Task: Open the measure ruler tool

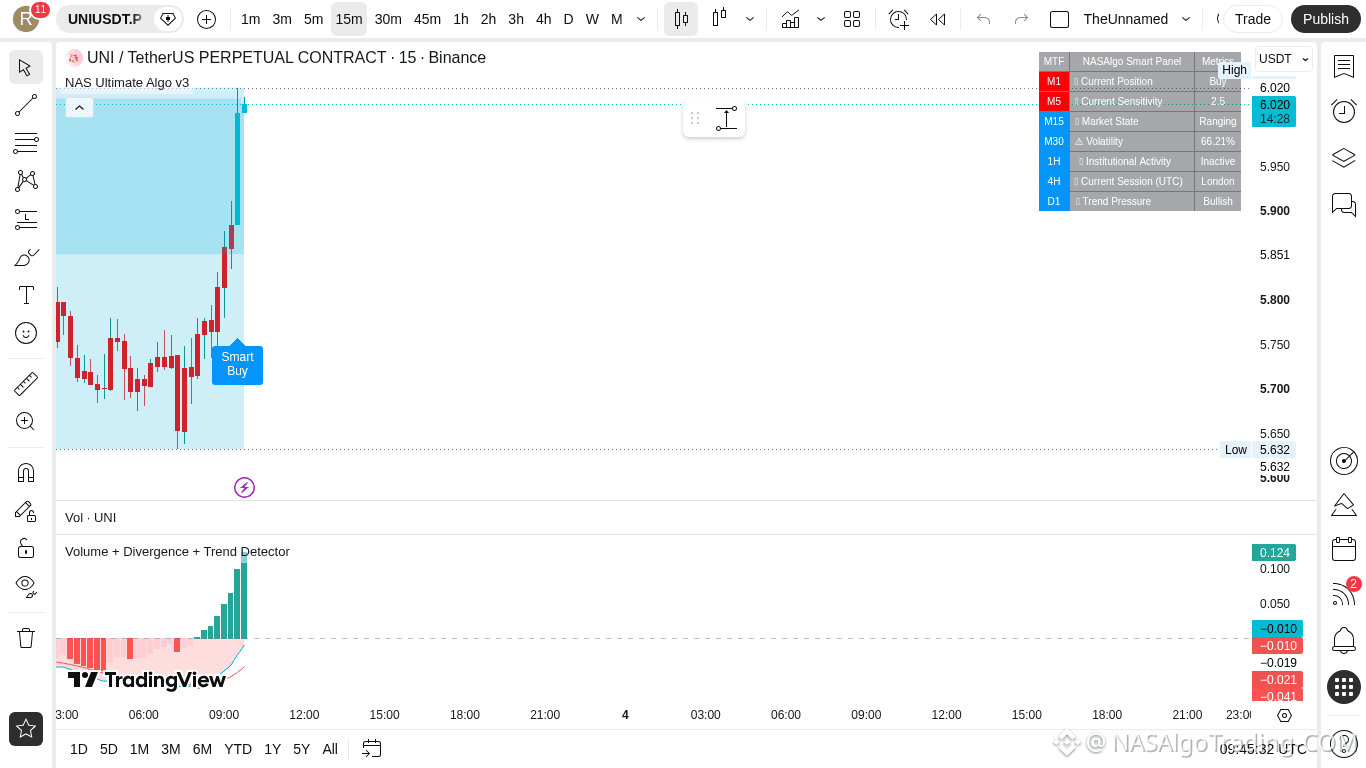Action: point(26,383)
